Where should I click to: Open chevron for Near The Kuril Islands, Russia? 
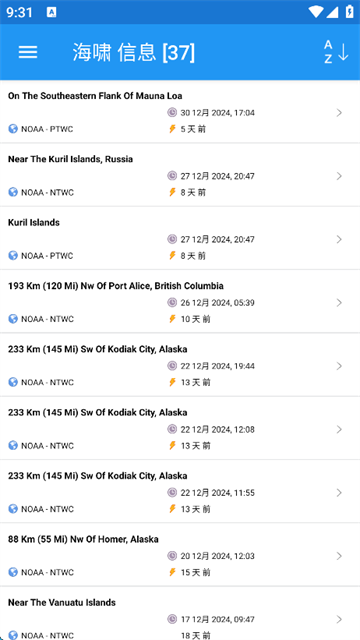(339, 176)
